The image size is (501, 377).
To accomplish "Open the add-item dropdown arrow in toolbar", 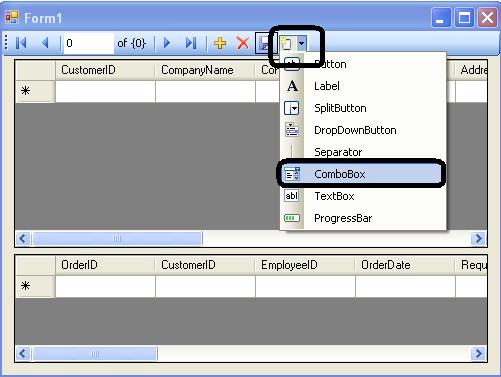I will (x=302, y=43).
